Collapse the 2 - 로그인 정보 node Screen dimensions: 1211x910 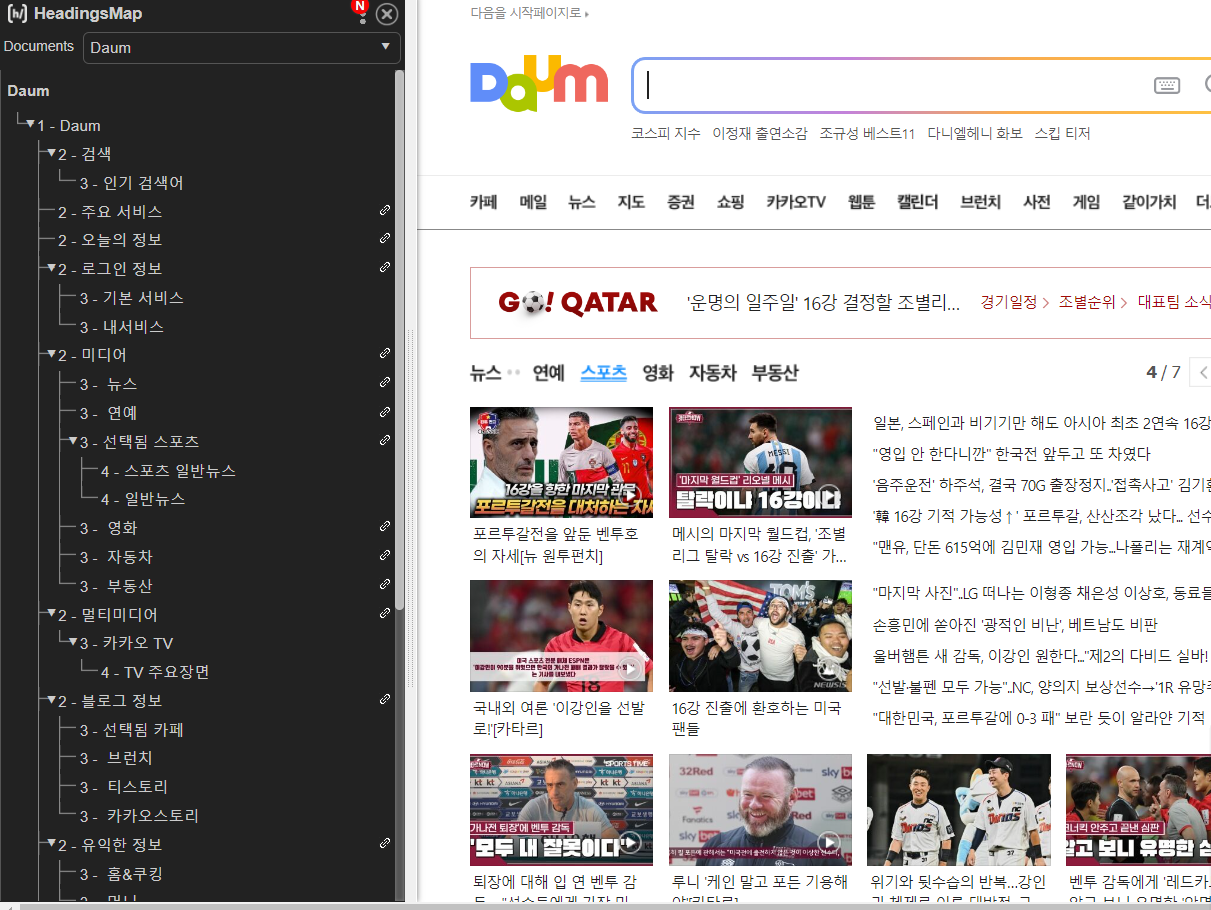(x=51, y=268)
